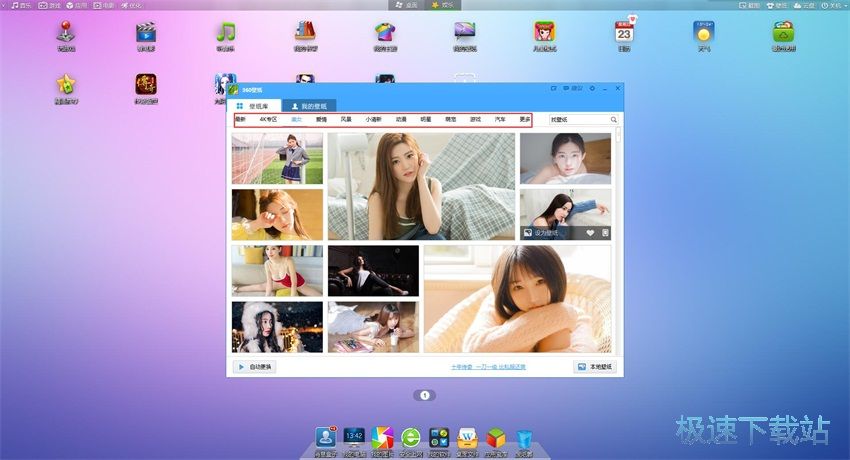Launch the green 360 browser dock icon
Viewport: 850px width, 460px height.
411,438
